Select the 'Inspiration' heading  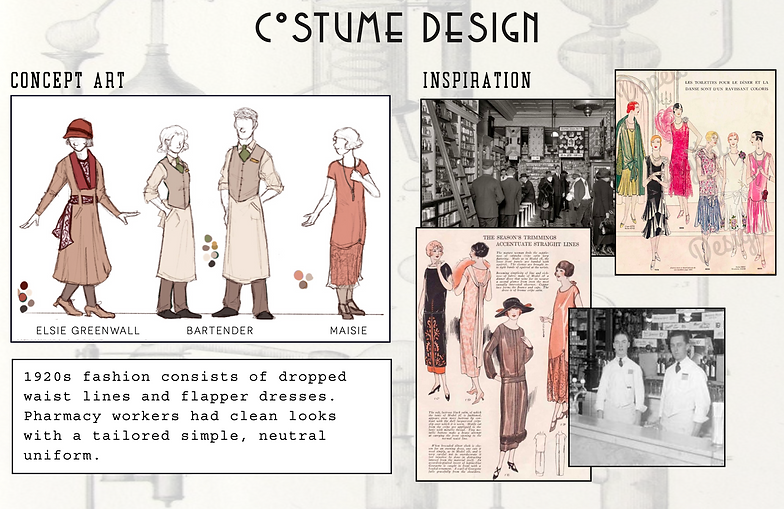coord(476,80)
